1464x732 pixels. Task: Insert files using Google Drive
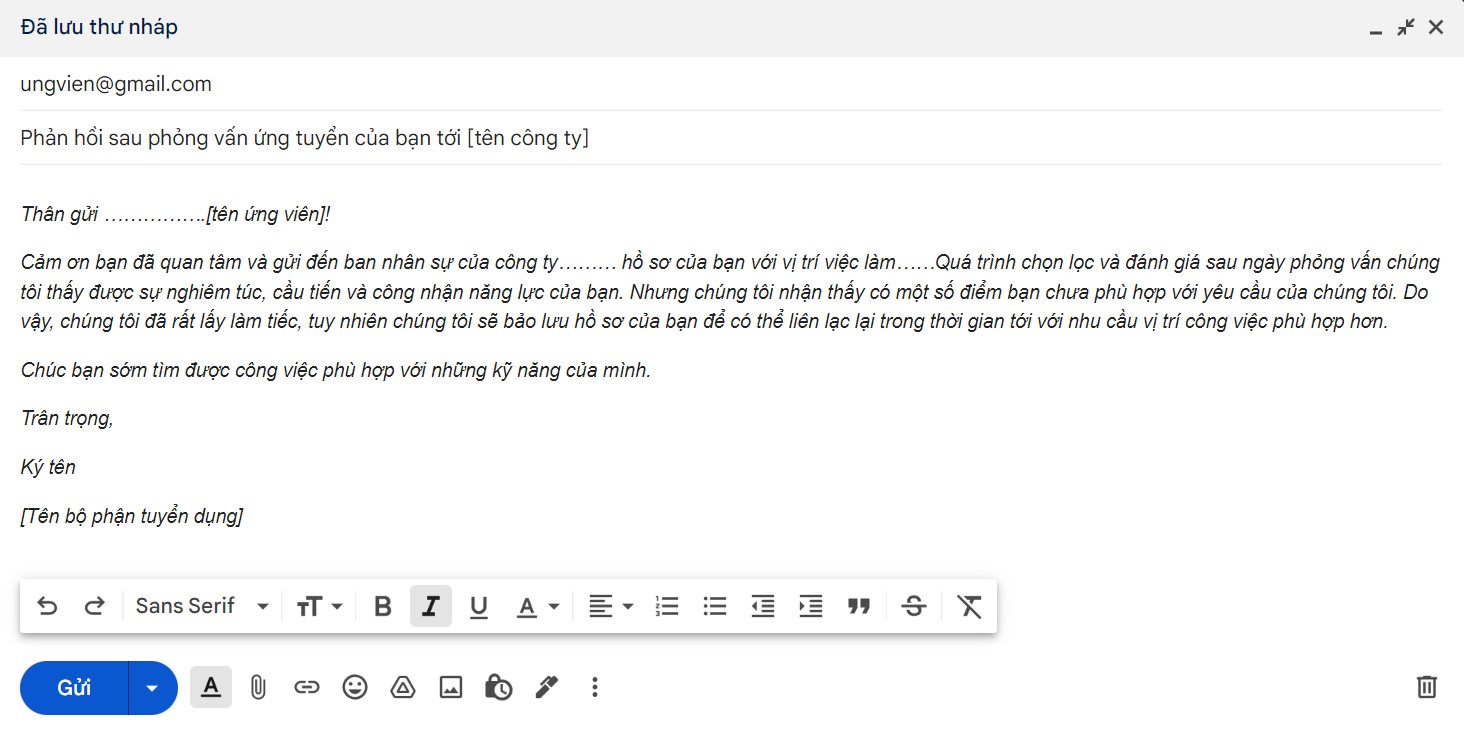(x=402, y=687)
